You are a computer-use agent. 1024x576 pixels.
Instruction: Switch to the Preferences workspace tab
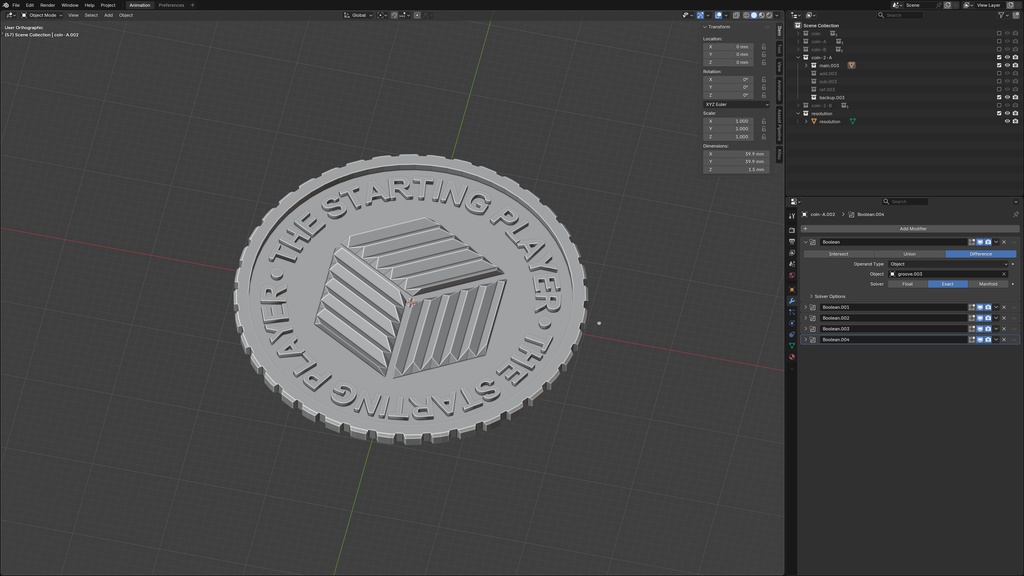[171, 5]
